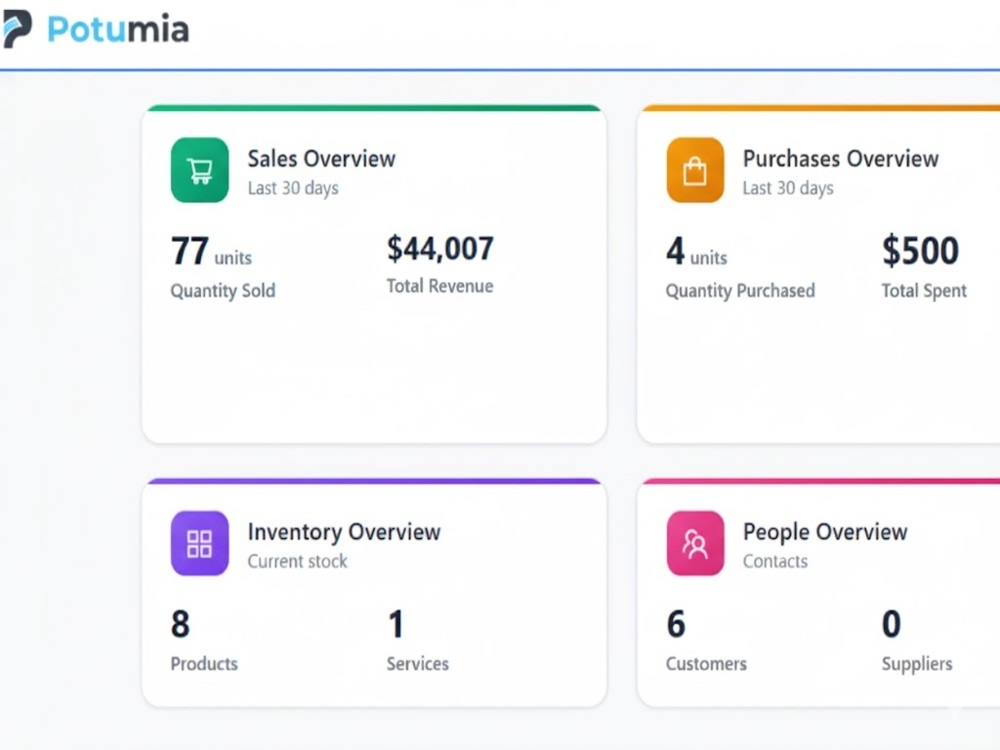Open the People Overview card title
1000x750 pixels.
[825, 532]
